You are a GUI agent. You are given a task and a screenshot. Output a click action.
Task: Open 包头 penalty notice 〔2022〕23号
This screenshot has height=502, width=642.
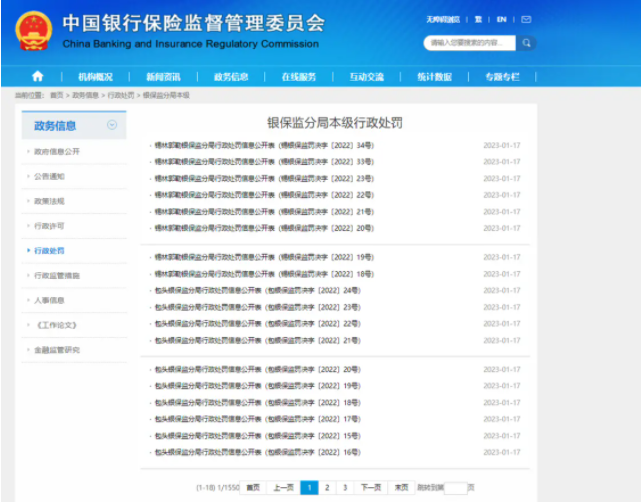click(x=258, y=307)
